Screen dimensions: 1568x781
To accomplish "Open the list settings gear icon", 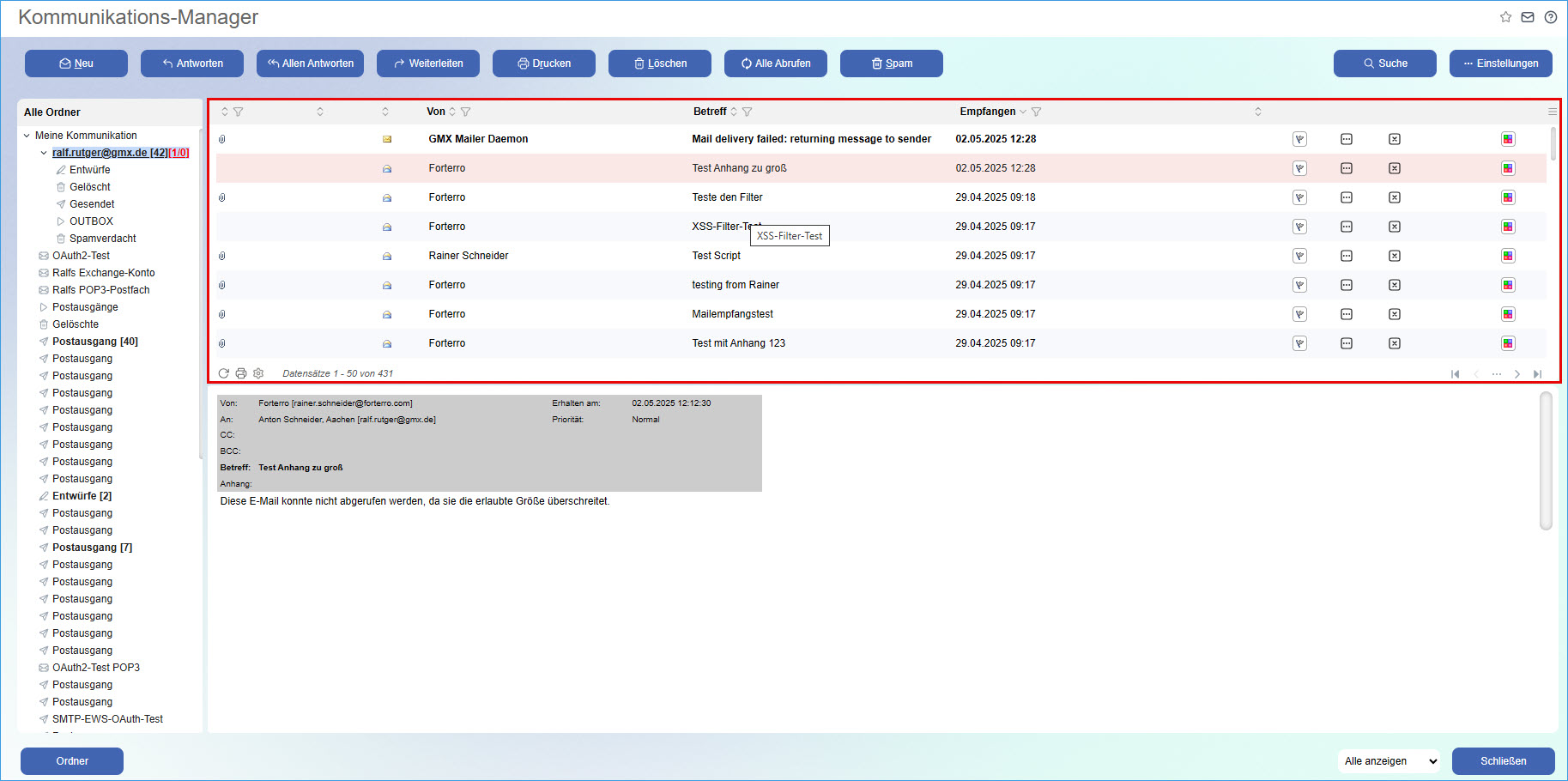I will tap(258, 373).
